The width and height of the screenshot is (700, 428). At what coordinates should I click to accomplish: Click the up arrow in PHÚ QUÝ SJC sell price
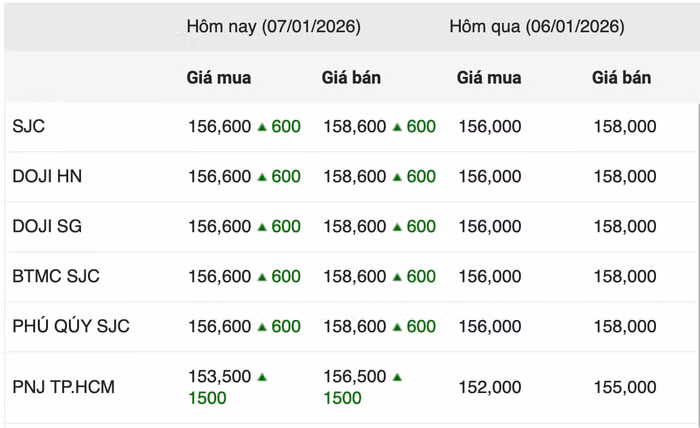tap(397, 327)
